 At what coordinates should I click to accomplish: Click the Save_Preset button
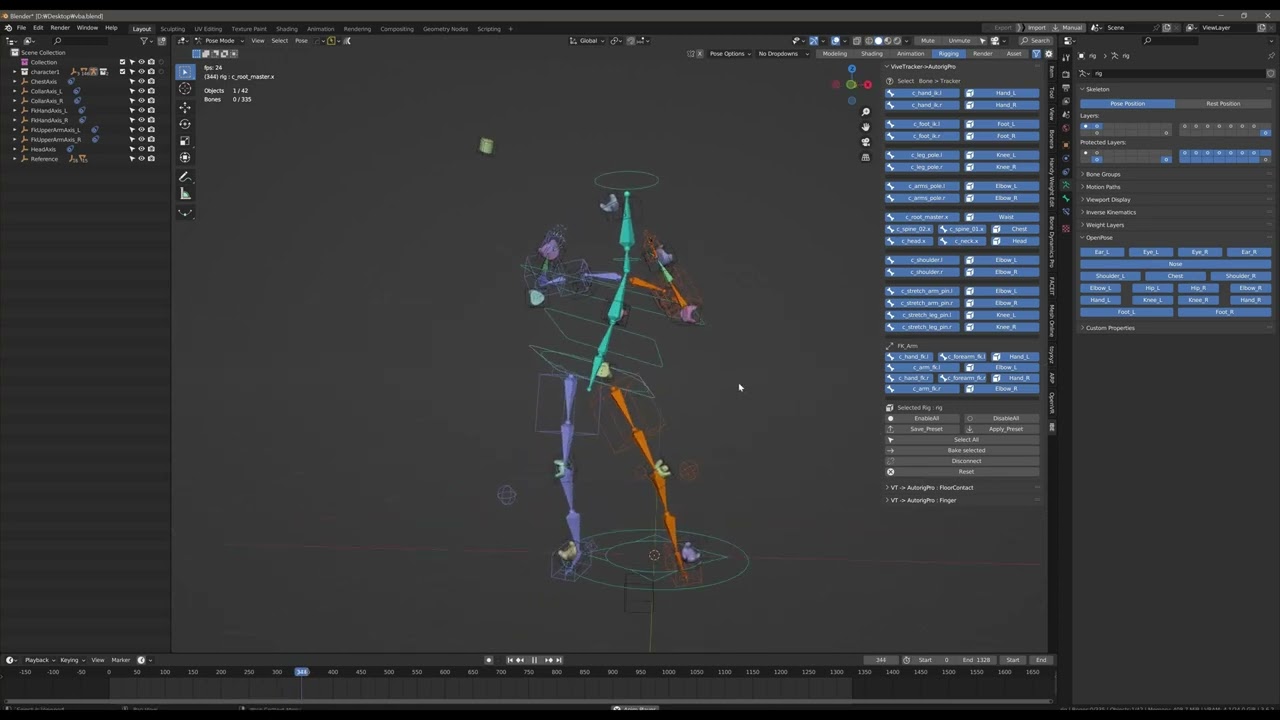point(926,429)
